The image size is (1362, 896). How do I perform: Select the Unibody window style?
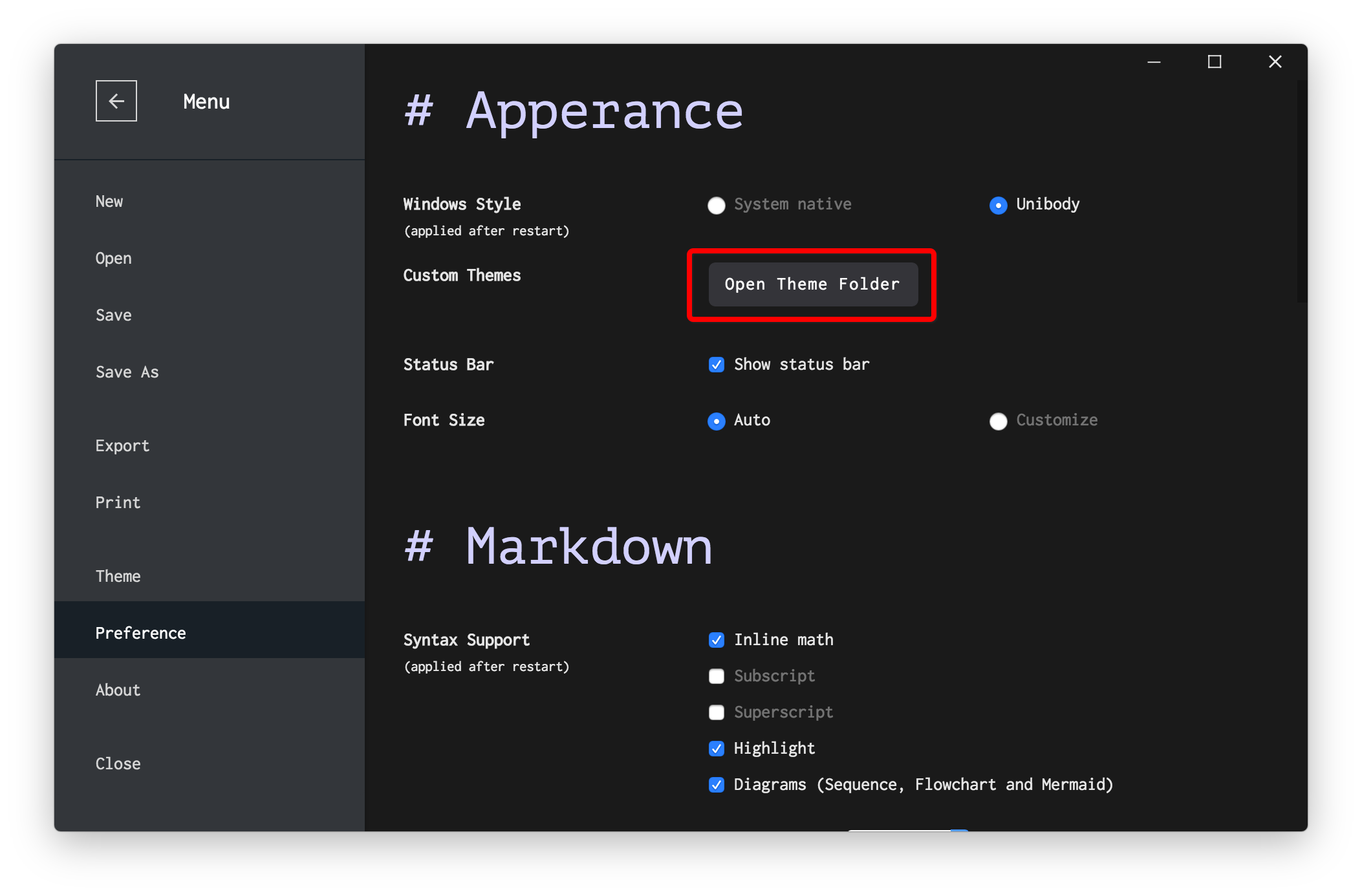999,206
